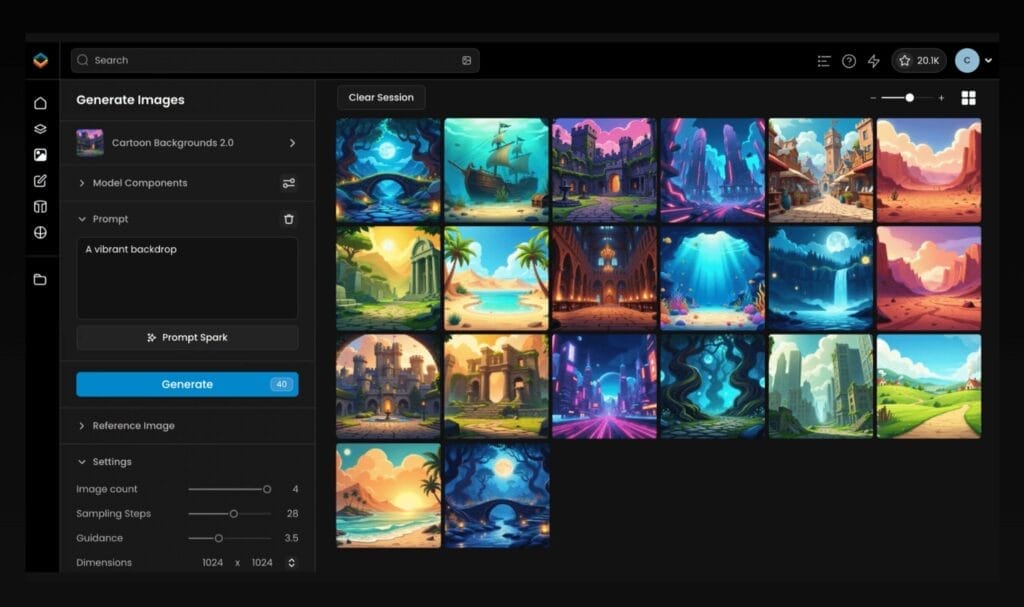1024x607 pixels.
Task: Collapse the Settings section
Action: coord(104,462)
